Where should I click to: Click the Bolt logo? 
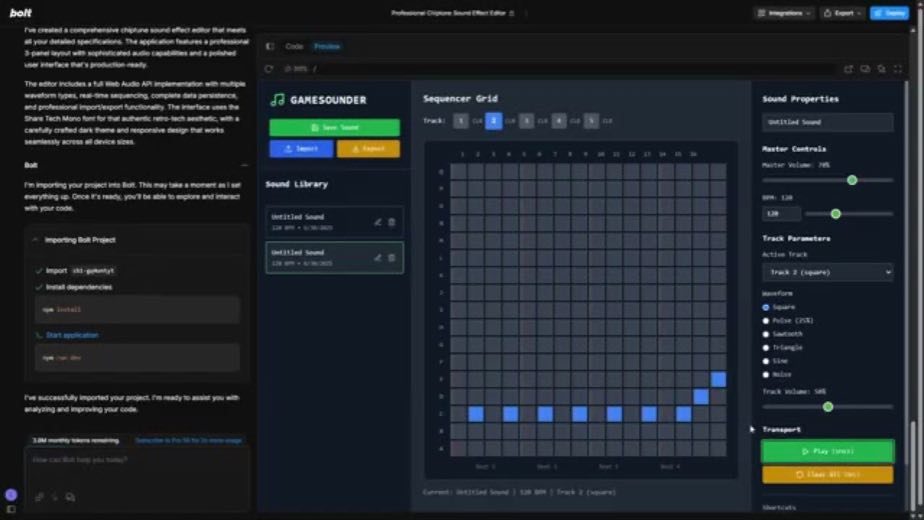coord(21,12)
